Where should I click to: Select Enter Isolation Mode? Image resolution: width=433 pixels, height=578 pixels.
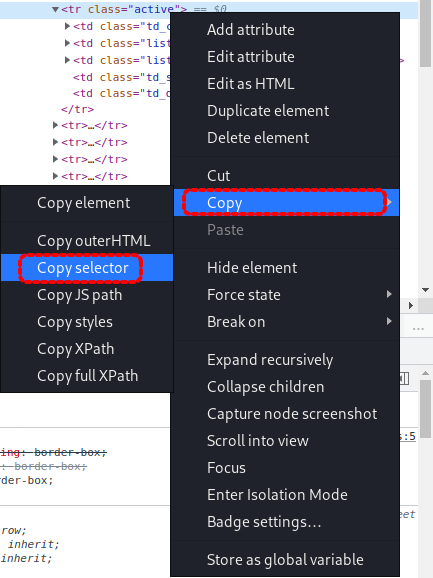(x=286, y=495)
